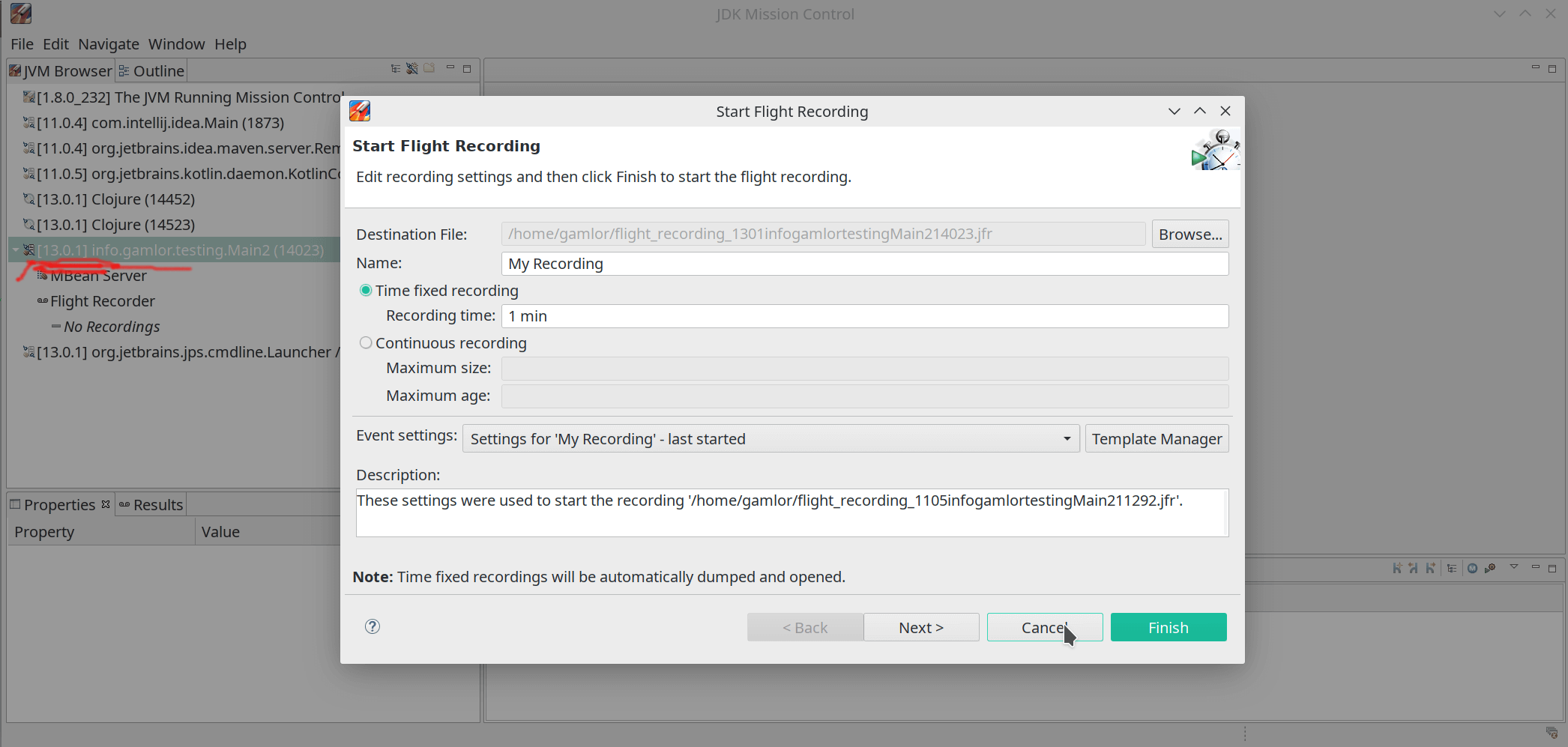
Task: Open the Template Manager
Action: [x=1157, y=438]
